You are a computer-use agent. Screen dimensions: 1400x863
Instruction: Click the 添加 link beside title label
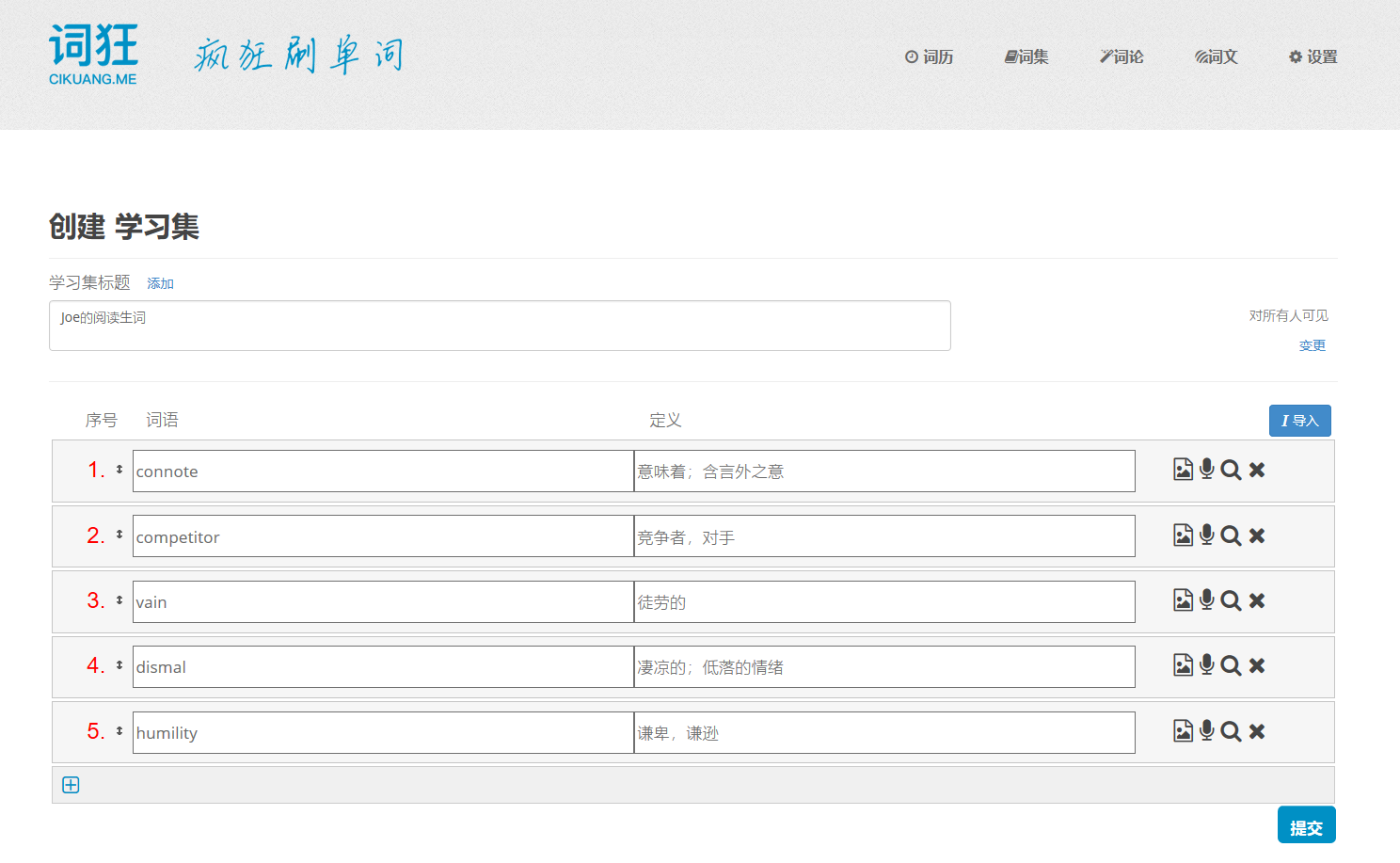point(160,283)
